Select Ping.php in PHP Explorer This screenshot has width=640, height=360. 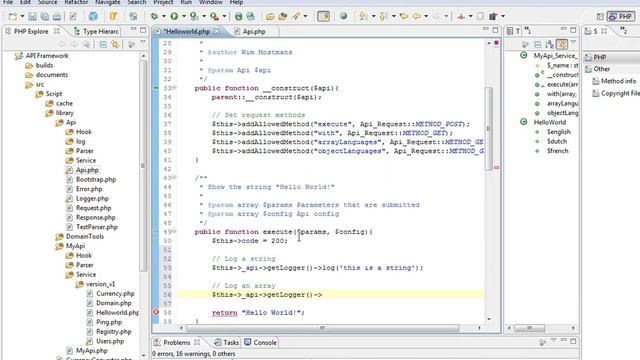pyautogui.click(x=109, y=322)
